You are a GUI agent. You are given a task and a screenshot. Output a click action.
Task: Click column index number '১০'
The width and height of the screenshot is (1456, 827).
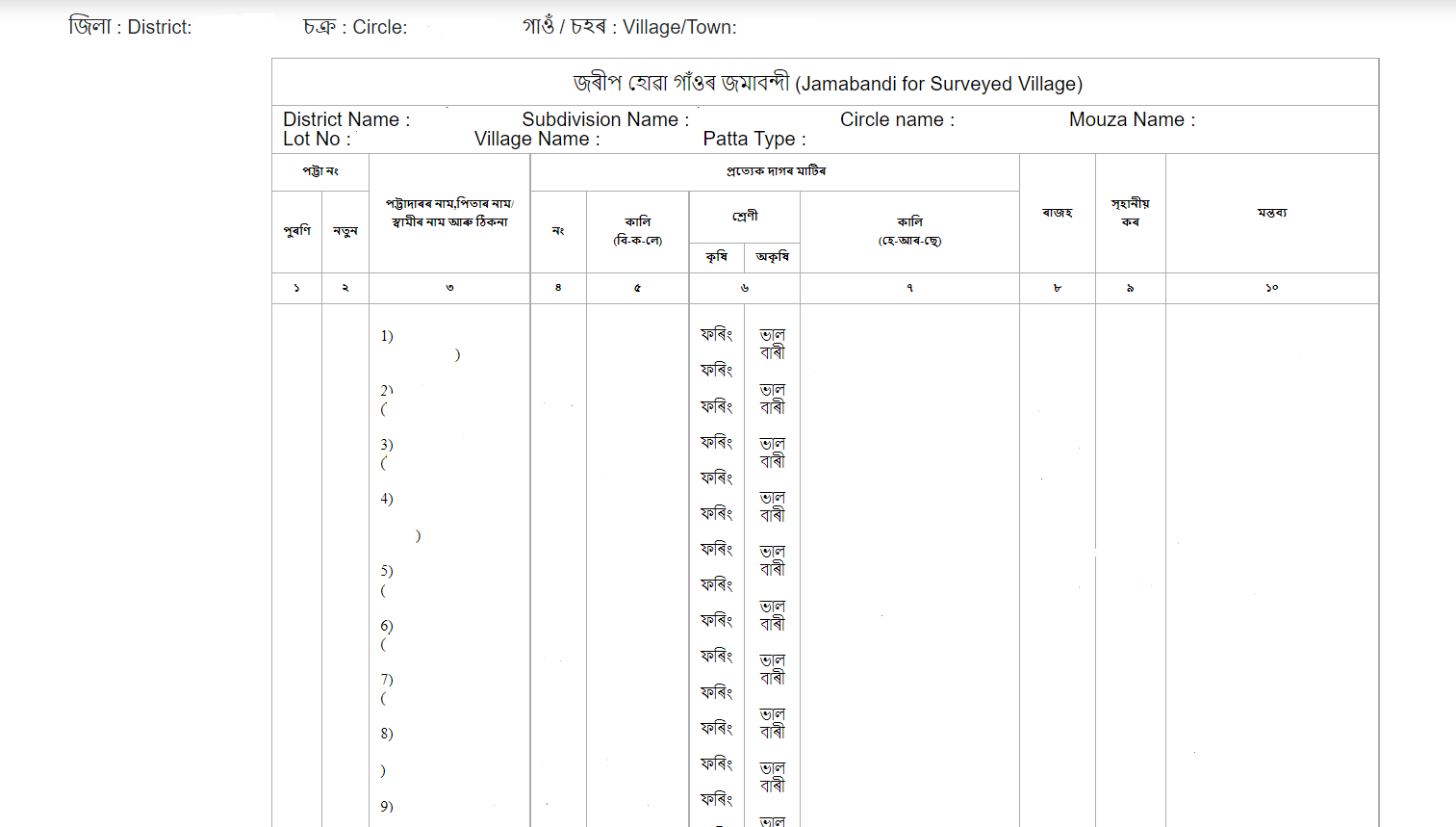click(1271, 288)
